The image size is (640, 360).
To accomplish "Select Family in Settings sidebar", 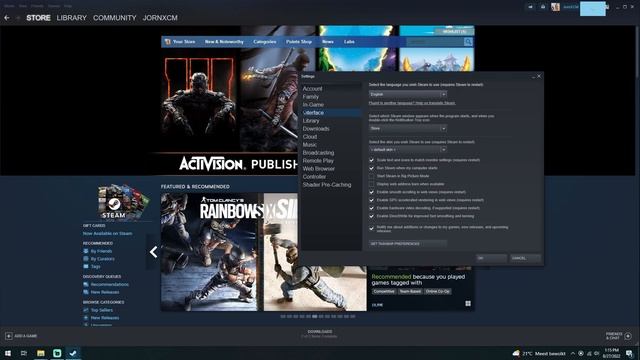I will coord(311,97).
